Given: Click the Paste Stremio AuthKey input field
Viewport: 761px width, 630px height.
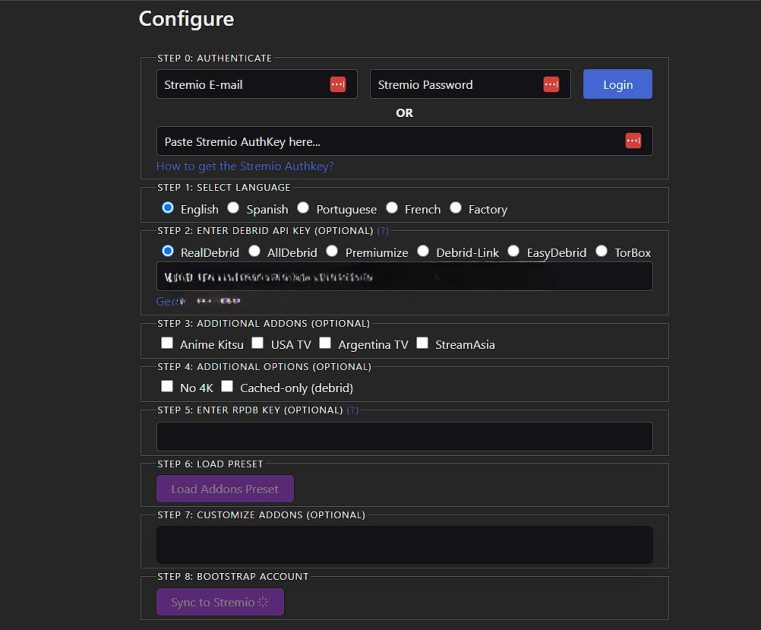Looking at the screenshot, I should [x=404, y=141].
